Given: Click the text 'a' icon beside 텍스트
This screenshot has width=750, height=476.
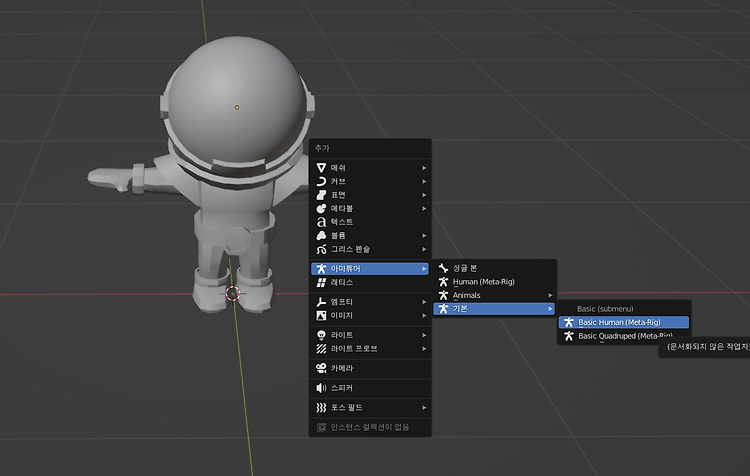Looking at the screenshot, I should (x=321, y=222).
